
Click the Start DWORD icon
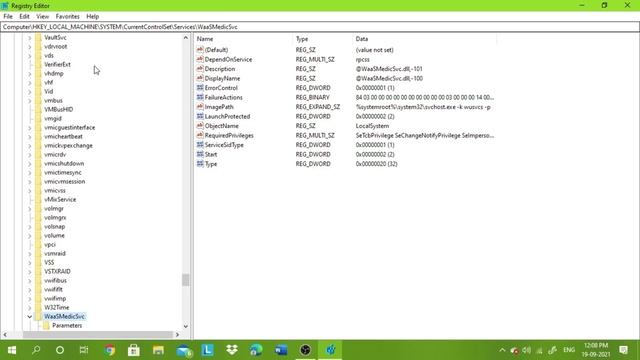(x=200, y=154)
